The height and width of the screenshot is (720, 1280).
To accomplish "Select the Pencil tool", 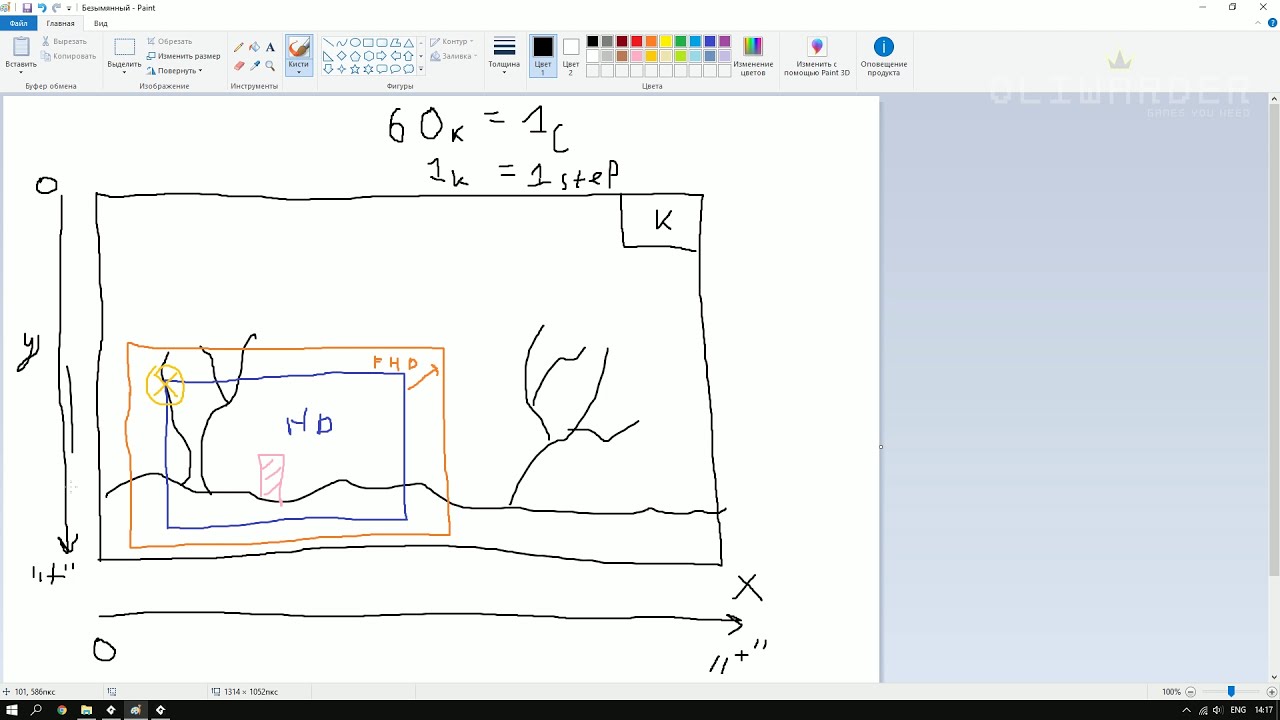I will pos(238,47).
